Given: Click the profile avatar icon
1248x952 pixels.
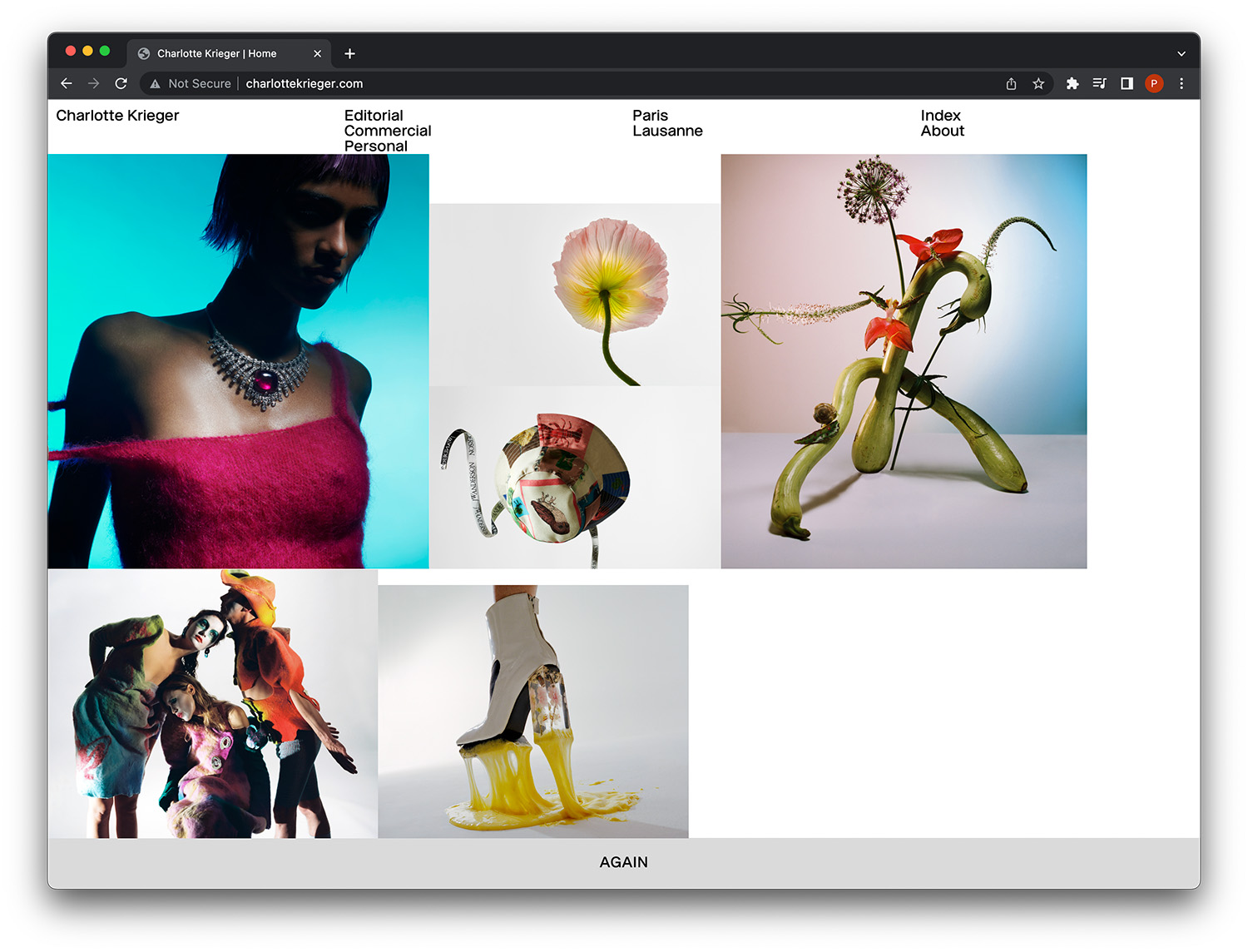Looking at the screenshot, I should (x=1154, y=83).
